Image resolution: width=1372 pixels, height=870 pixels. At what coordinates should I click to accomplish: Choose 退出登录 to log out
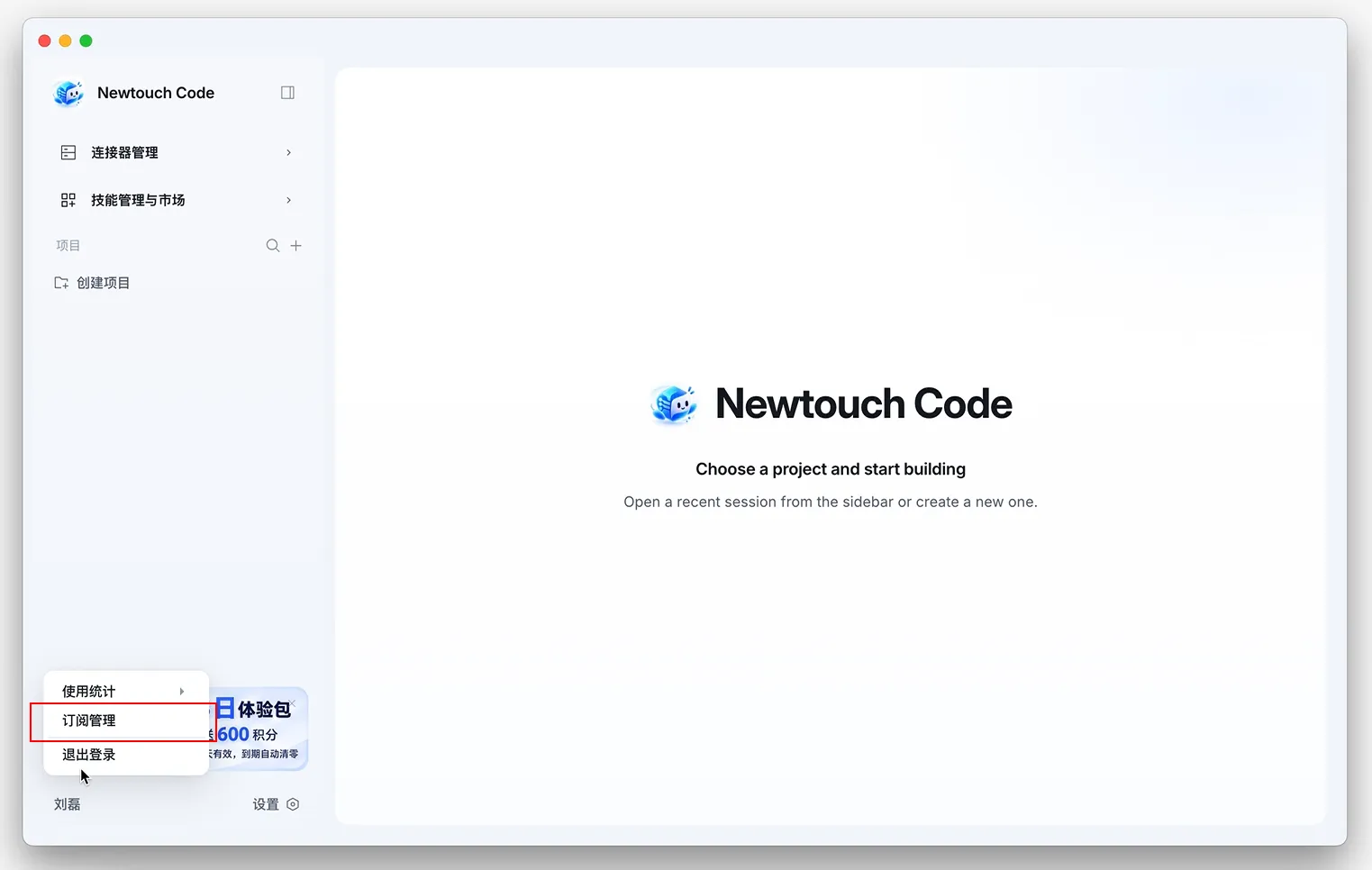tap(126, 755)
